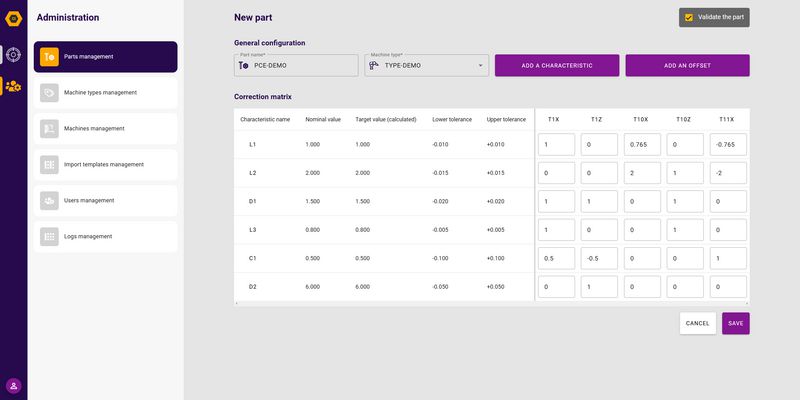
Task: Click the D1 upper tolerance +0.020
Action: tap(495, 202)
